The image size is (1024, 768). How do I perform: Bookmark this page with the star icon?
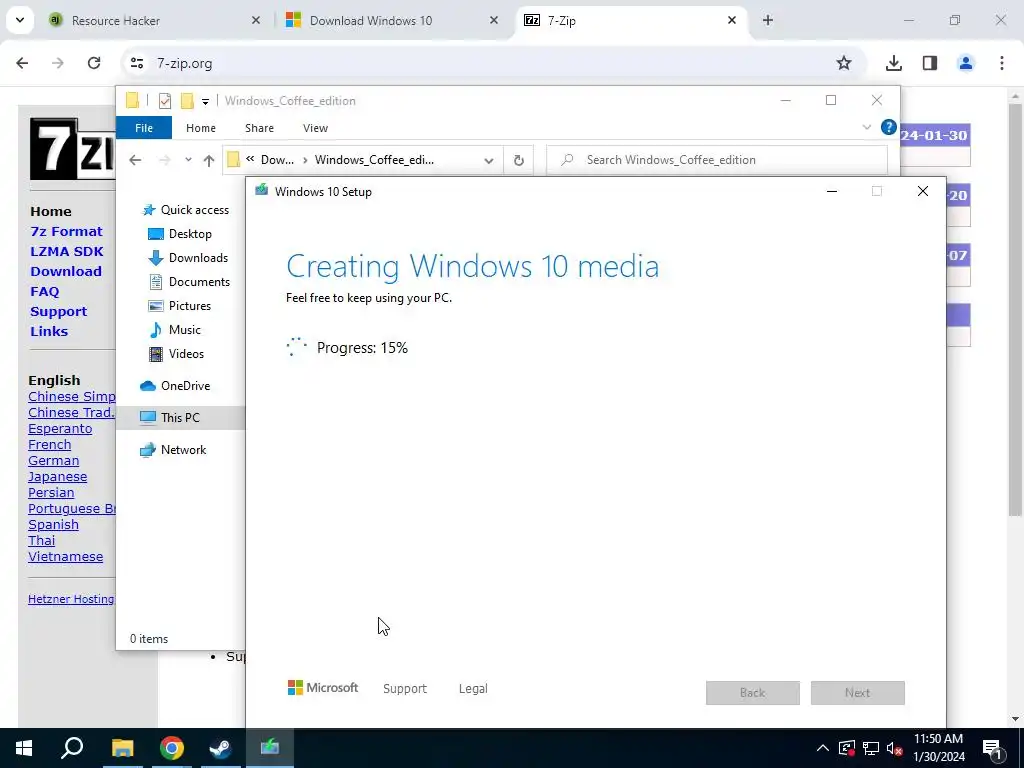(x=844, y=63)
